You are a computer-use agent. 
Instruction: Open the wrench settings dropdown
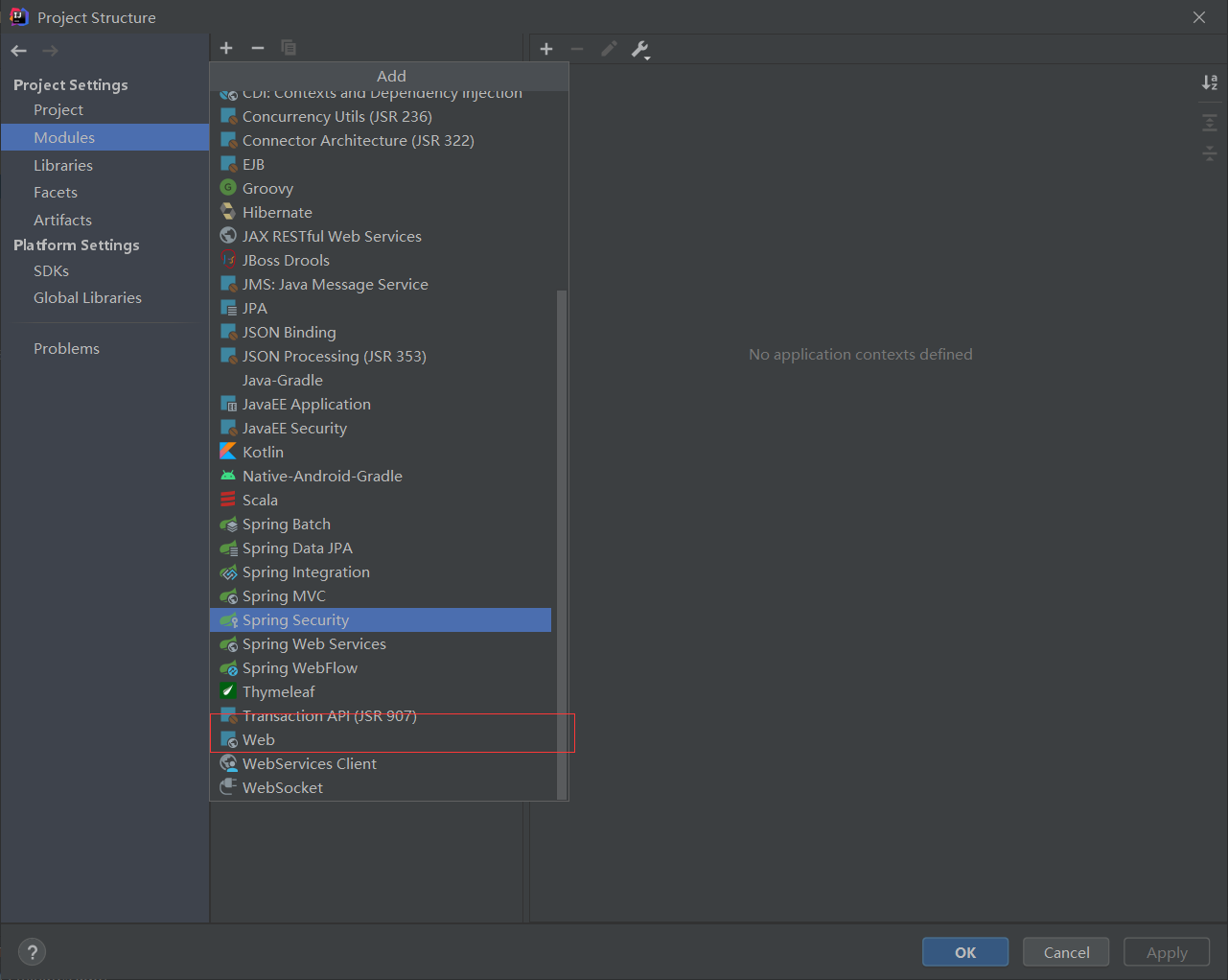tap(640, 50)
